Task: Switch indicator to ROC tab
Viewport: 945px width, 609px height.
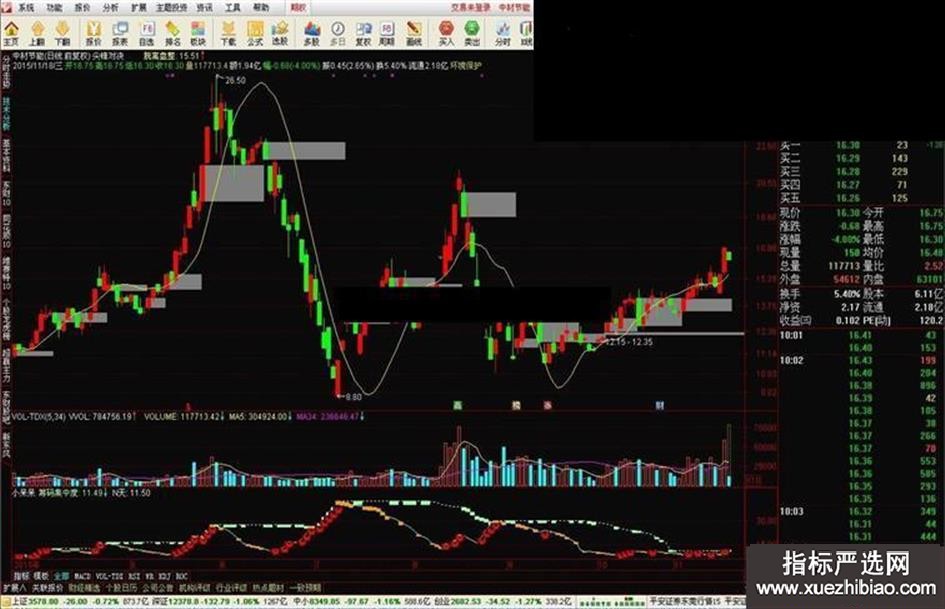Action: pyautogui.click(x=181, y=576)
